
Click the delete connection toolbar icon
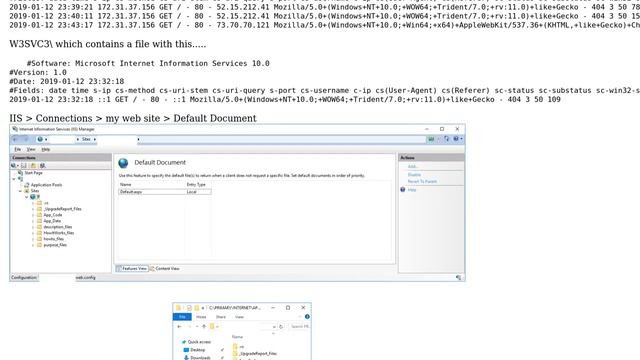click(42, 166)
